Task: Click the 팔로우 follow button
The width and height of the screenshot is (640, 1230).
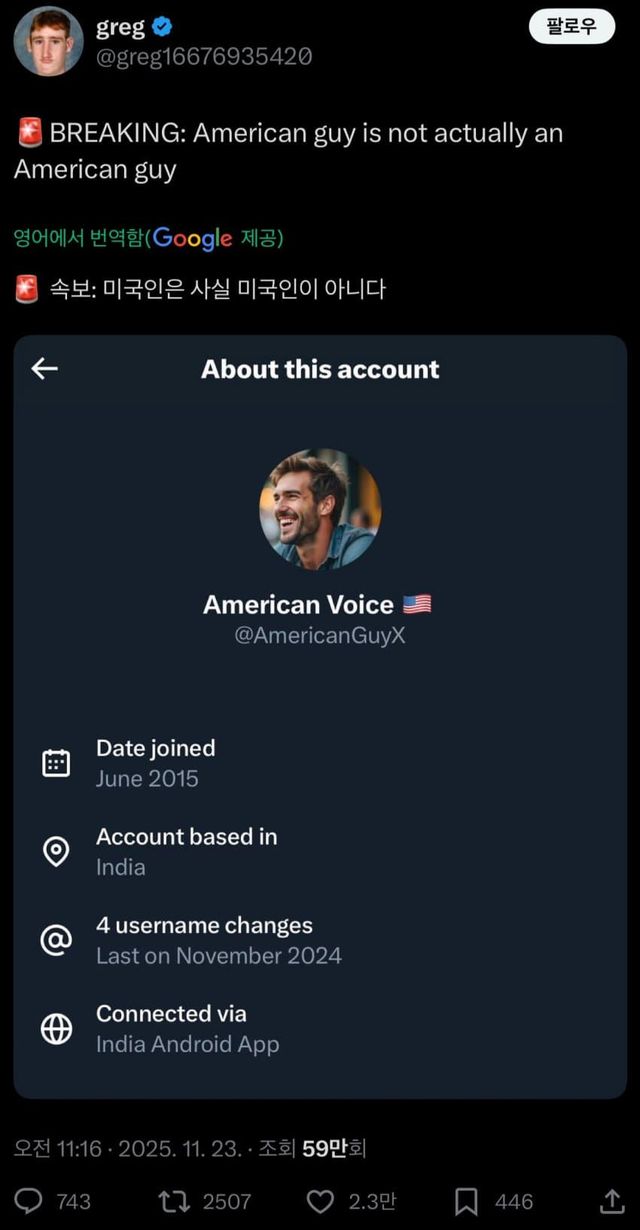Action: pos(572,28)
